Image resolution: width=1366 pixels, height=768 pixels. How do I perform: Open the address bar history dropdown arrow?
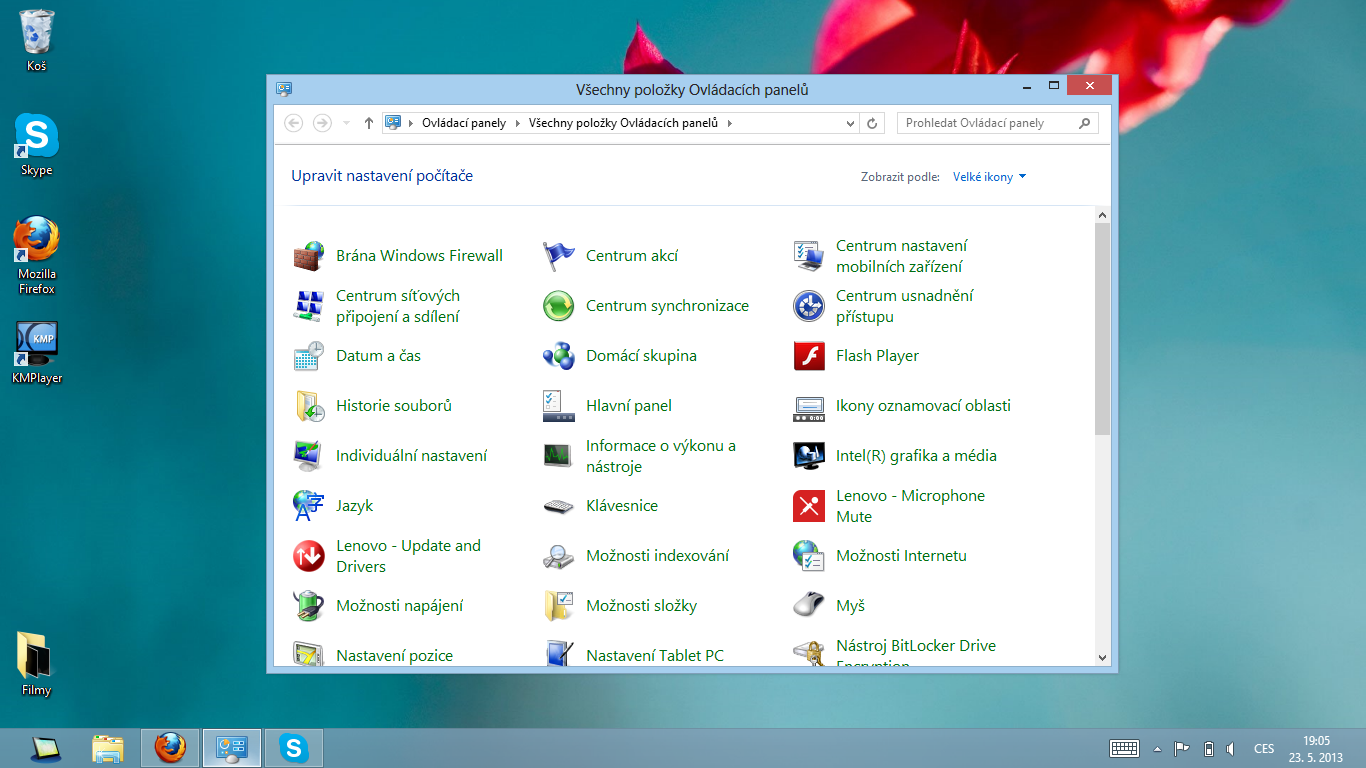tap(850, 123)
